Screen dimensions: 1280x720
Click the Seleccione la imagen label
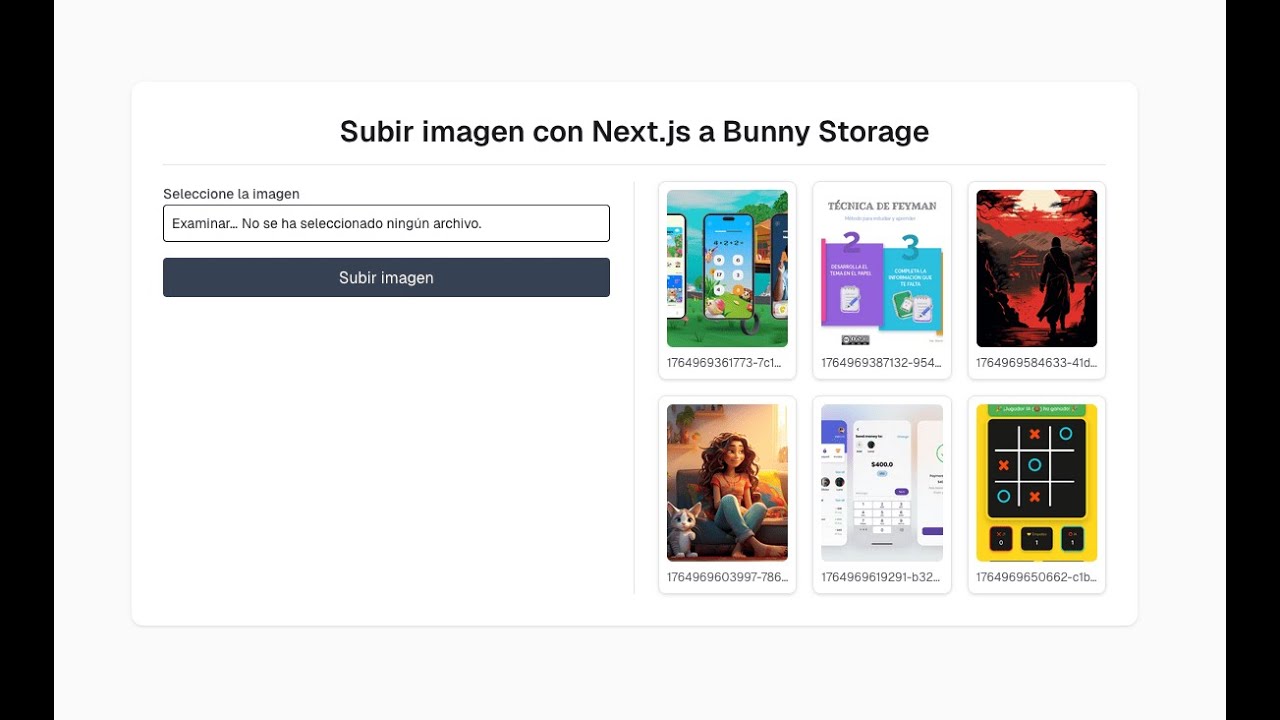231,194
